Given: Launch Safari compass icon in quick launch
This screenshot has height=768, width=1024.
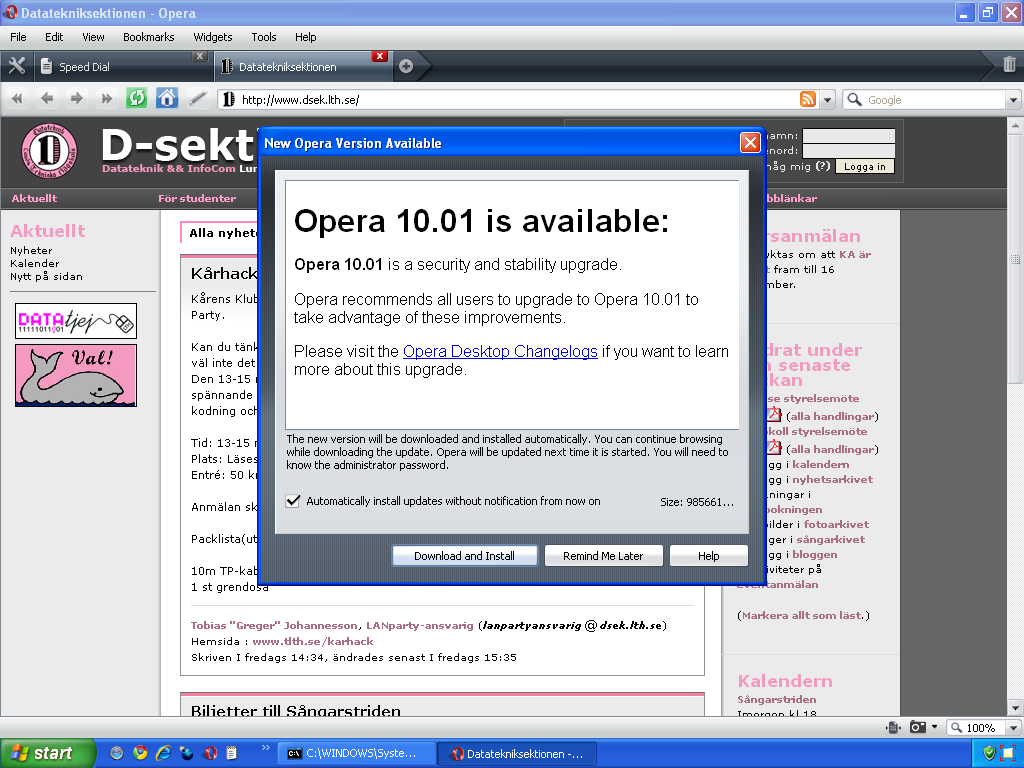Looking at the screenshot, I should click(116, 753).
